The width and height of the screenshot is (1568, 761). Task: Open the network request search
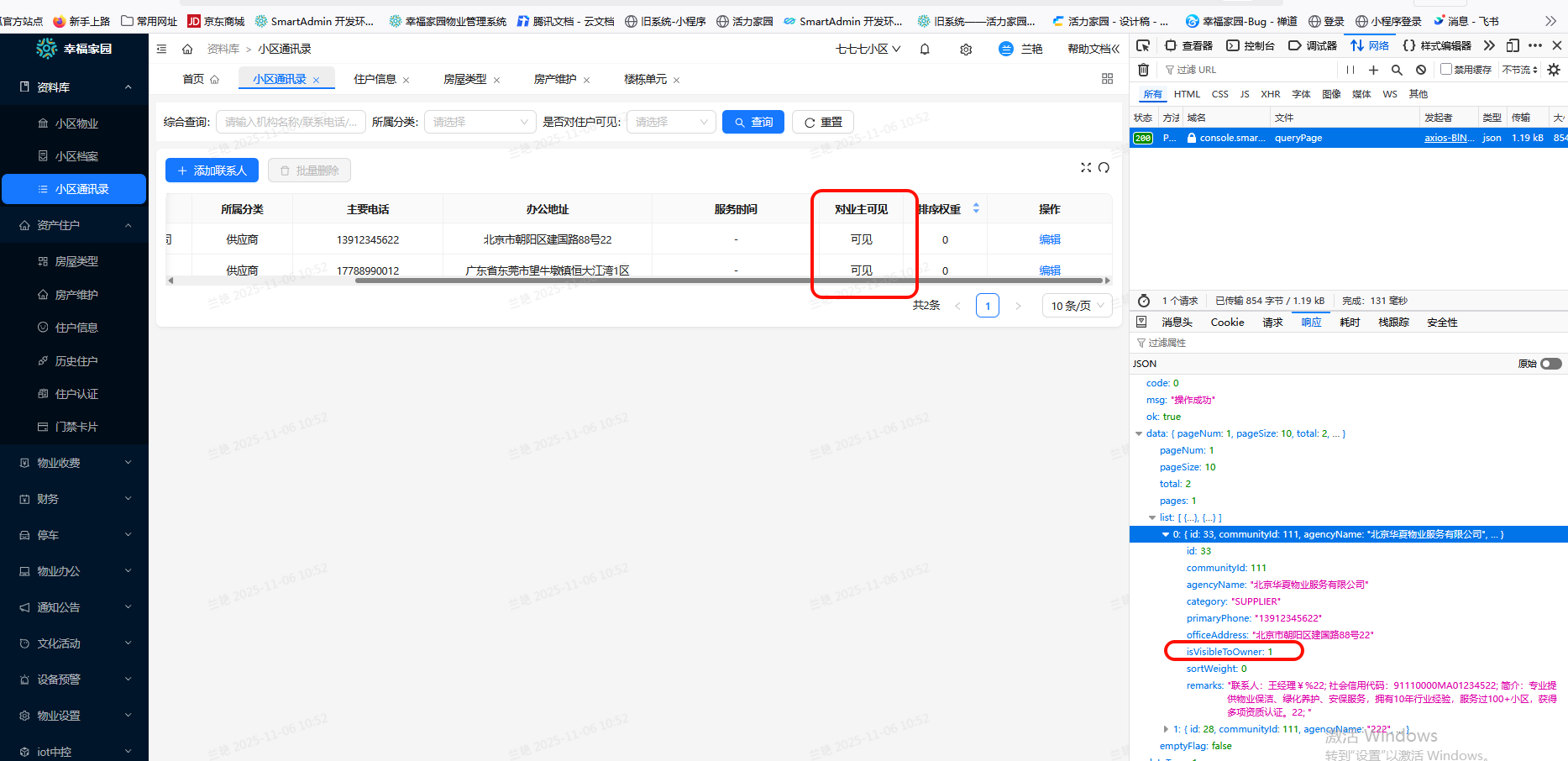pyautogui.click(x=1397, y=70)
